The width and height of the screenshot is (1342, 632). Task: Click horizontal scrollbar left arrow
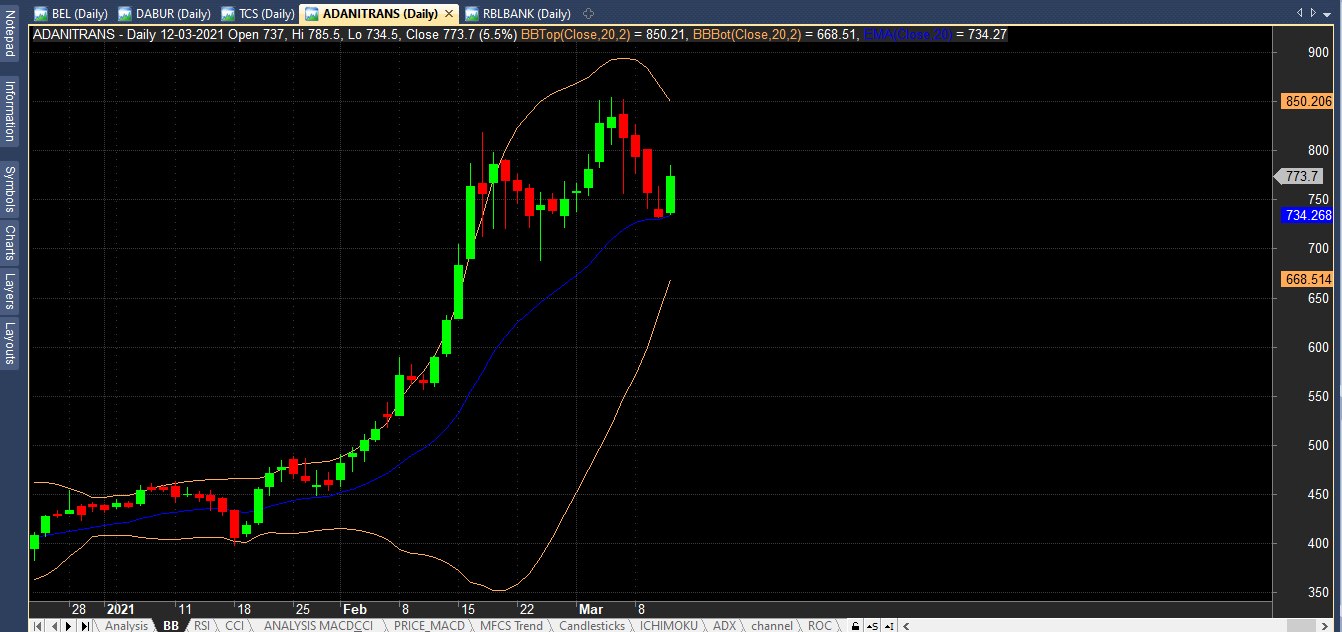(x=906, y=626)
